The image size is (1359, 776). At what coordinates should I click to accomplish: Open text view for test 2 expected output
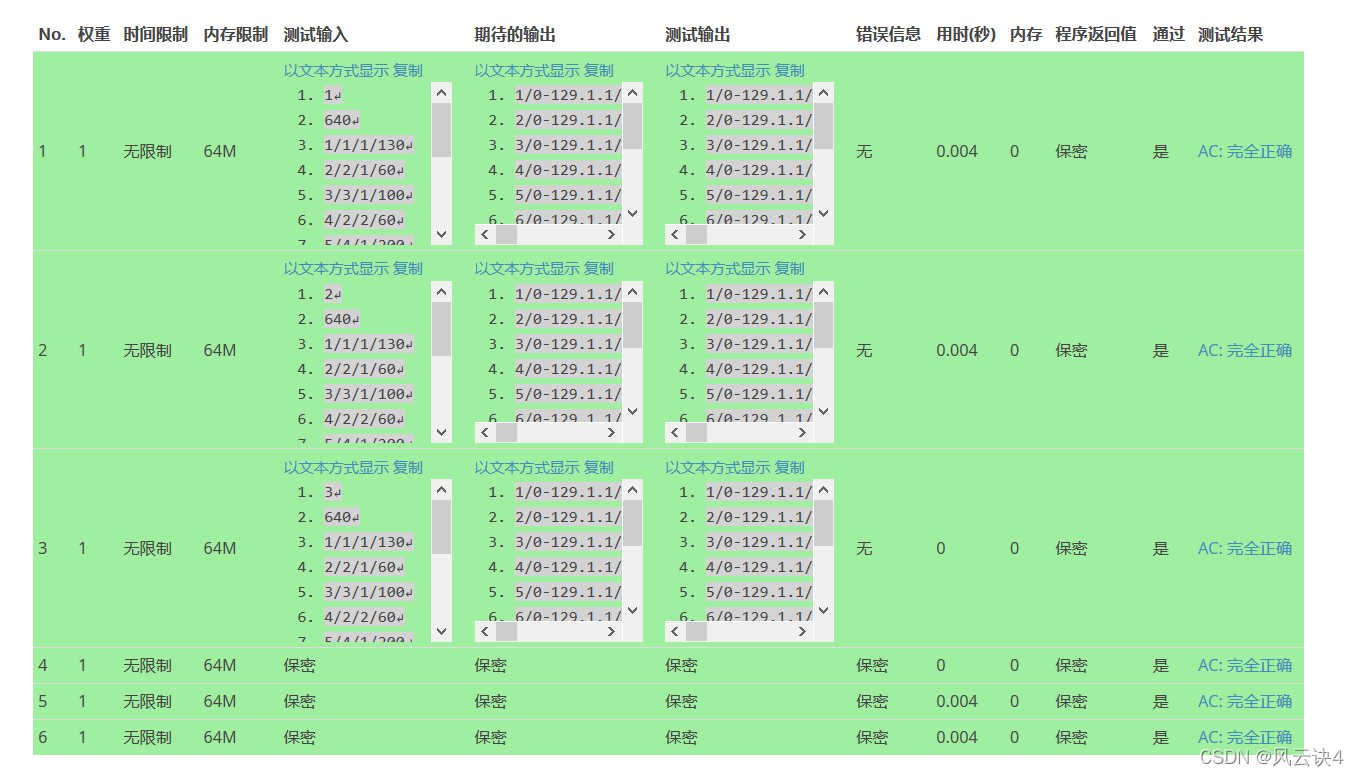pos(527,268)
